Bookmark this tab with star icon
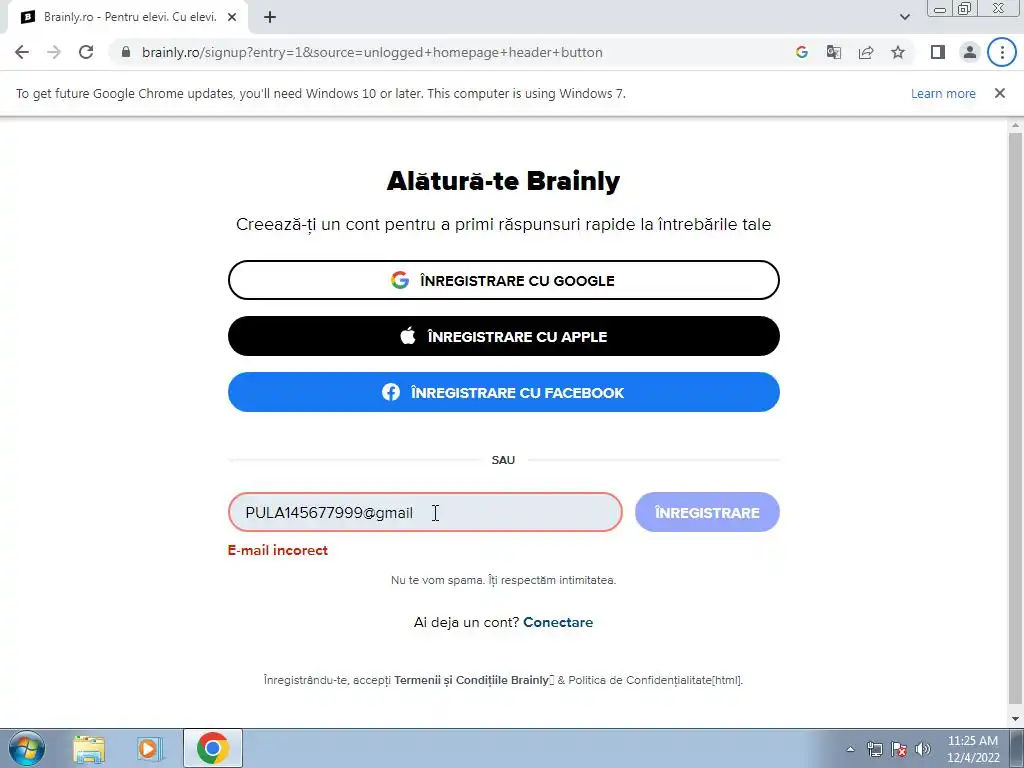The image size is (1024, 768). 898,52
